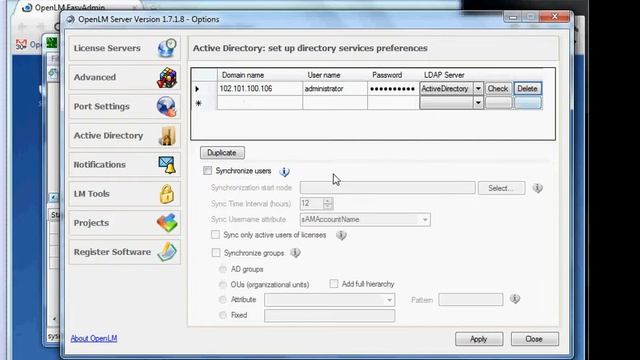Click the masked Password cell
640x360 pixels.
[393, 89]
